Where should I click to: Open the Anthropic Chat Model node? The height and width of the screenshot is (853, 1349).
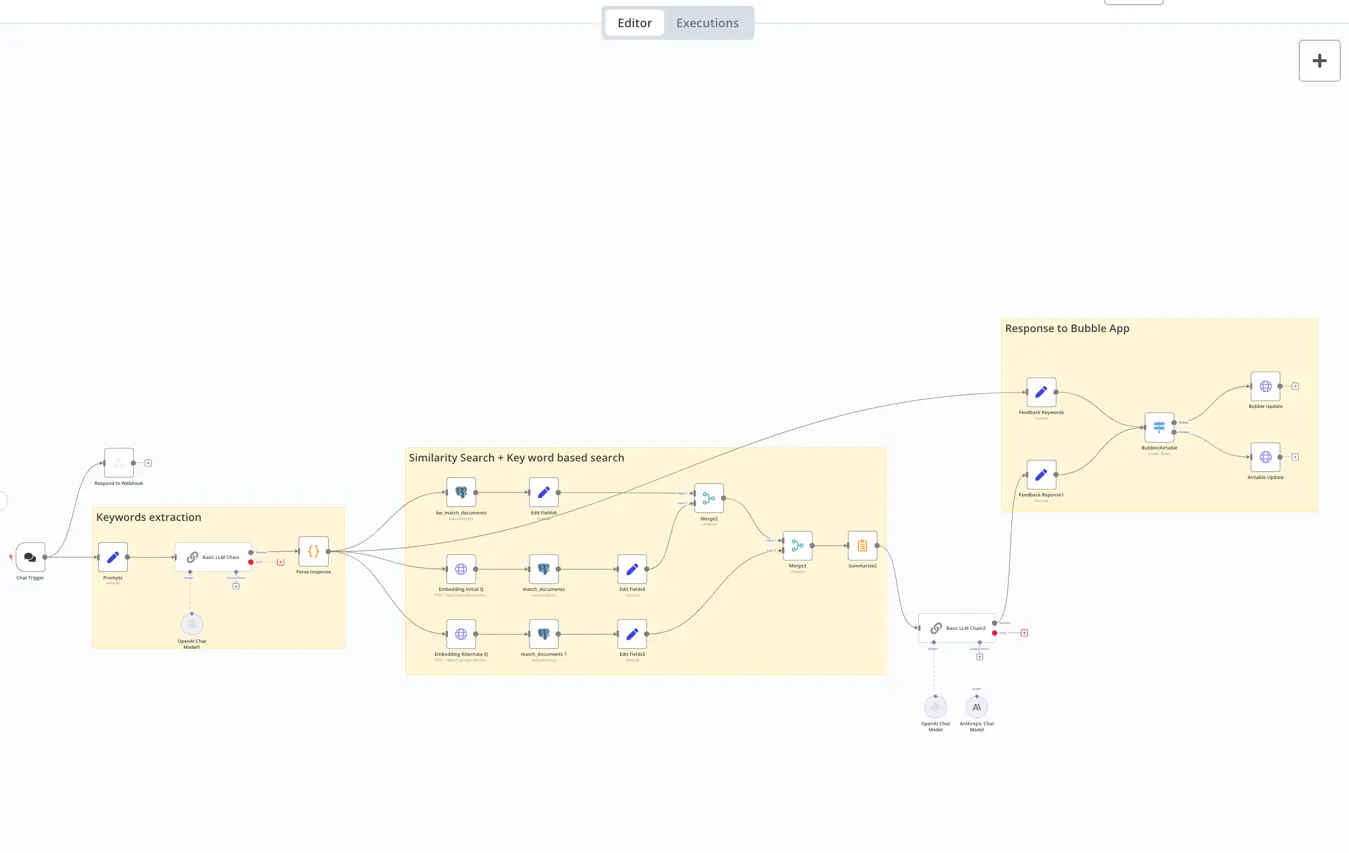pyautogui.click(x=977, y=707)
